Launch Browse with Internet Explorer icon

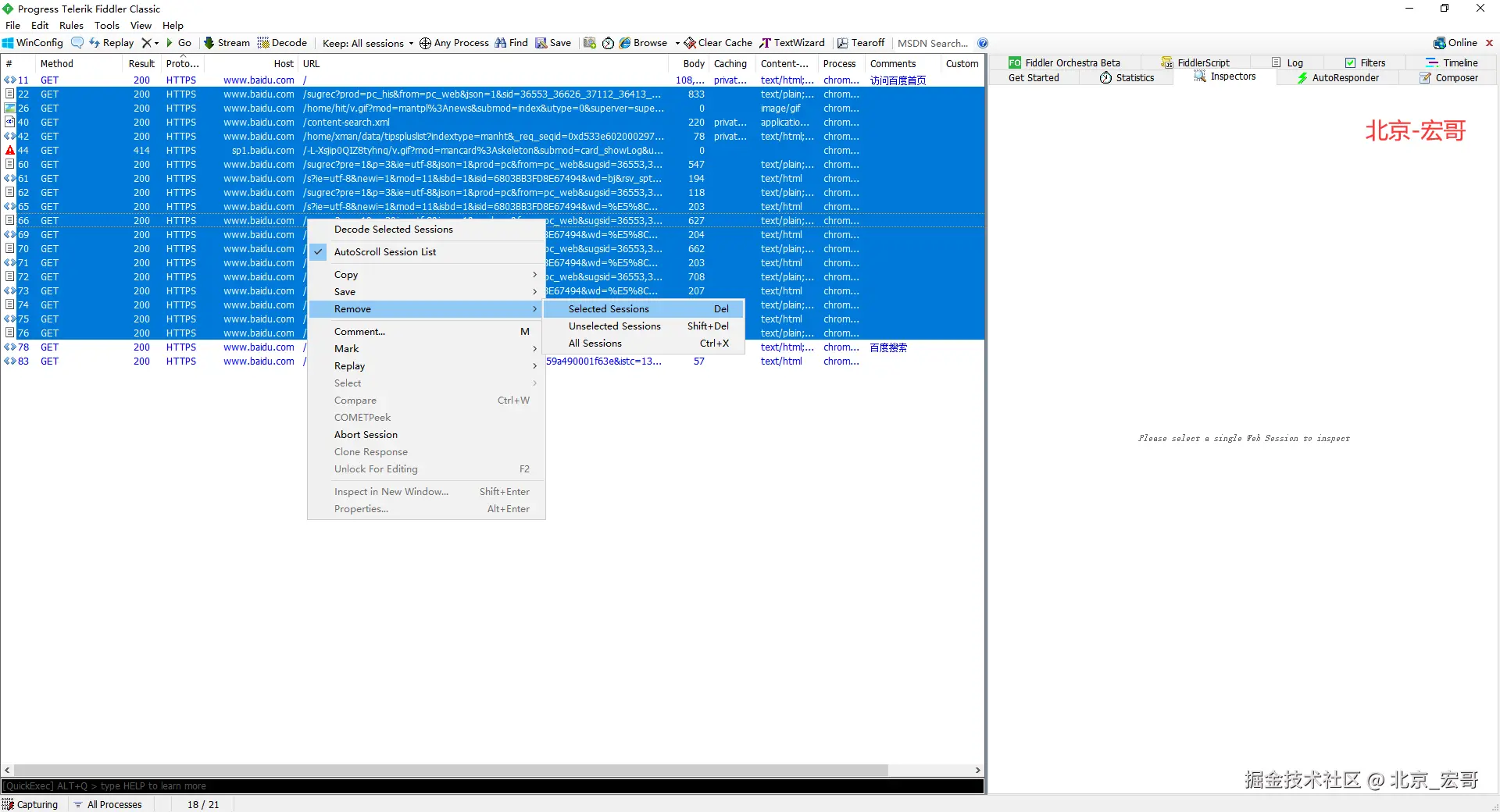[x=643, y=43]
